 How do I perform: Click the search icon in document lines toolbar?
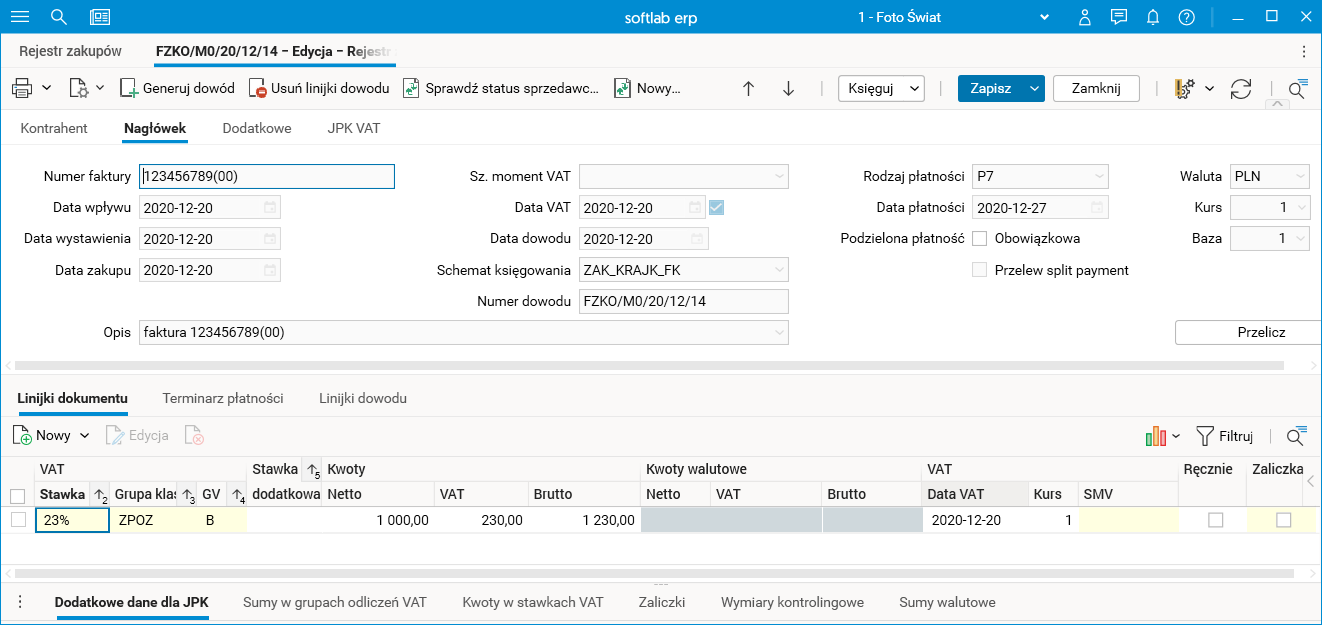coord(1296,436)
